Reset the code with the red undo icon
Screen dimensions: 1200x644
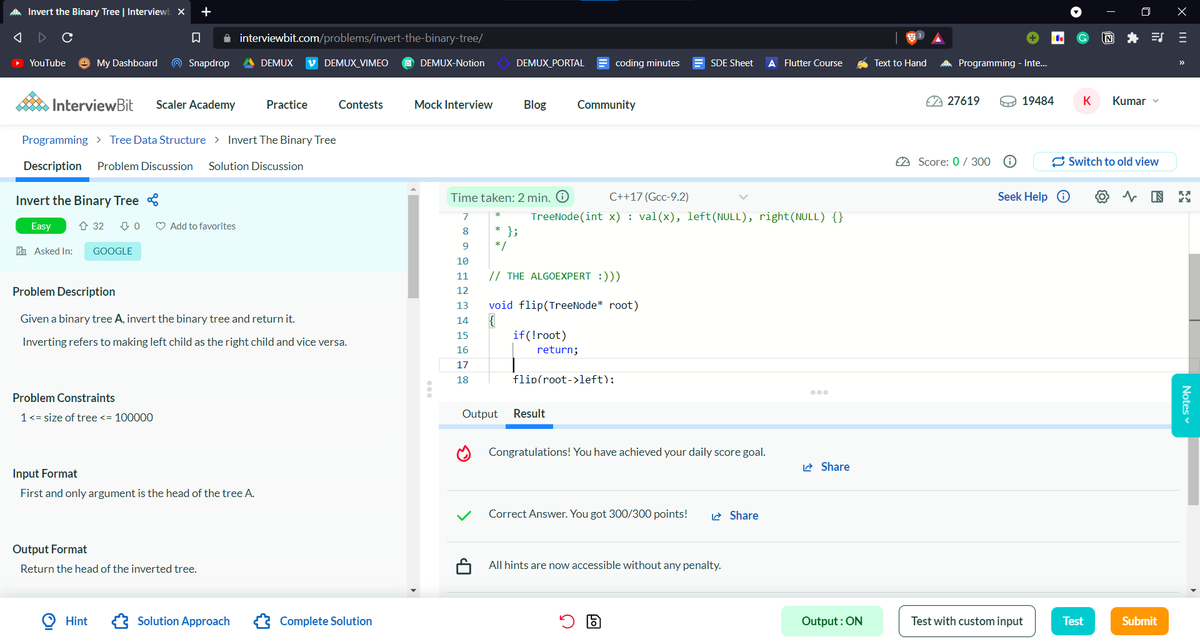click(x=567, y=621)
